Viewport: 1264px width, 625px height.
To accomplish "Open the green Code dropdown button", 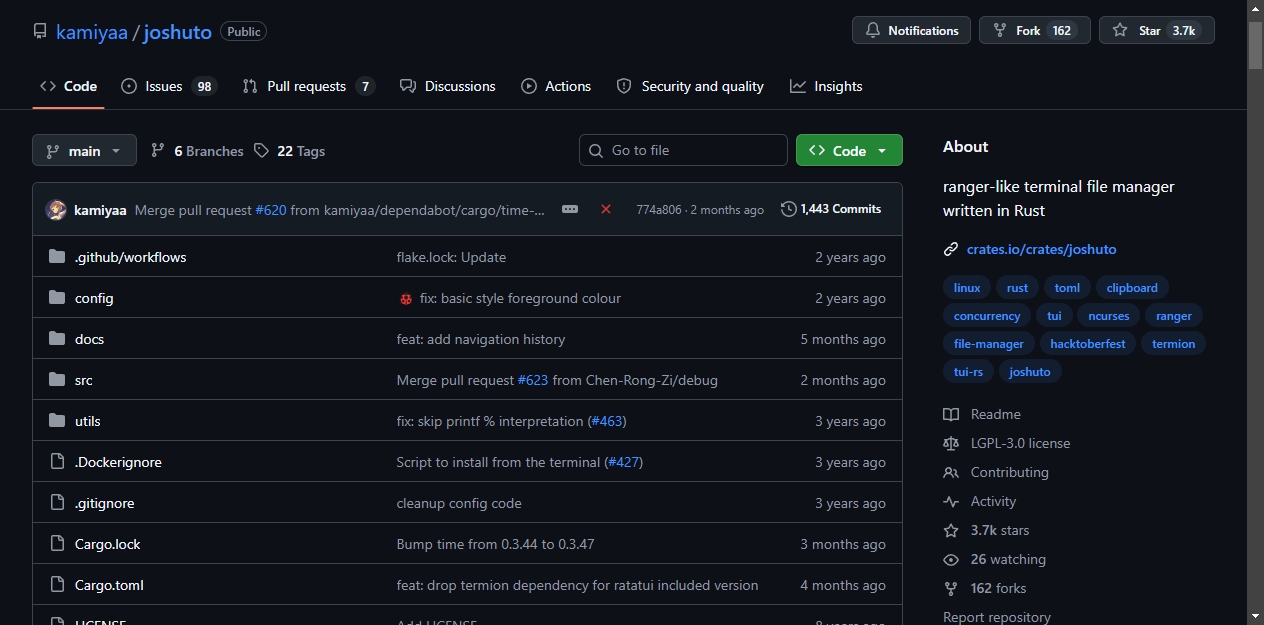I will coord(849,150).
